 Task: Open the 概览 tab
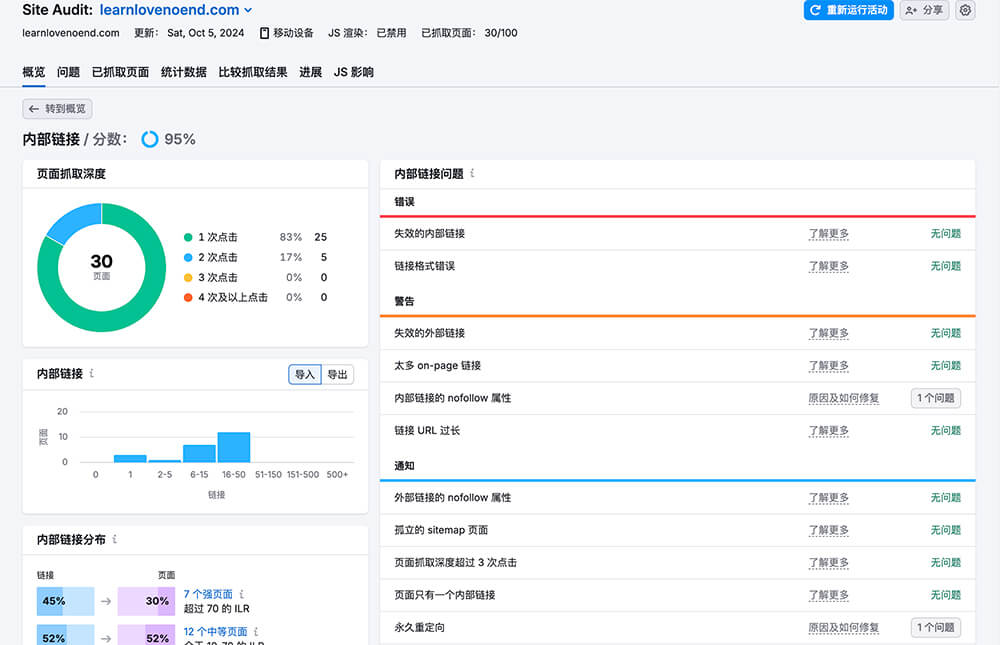tap(34, 72)
